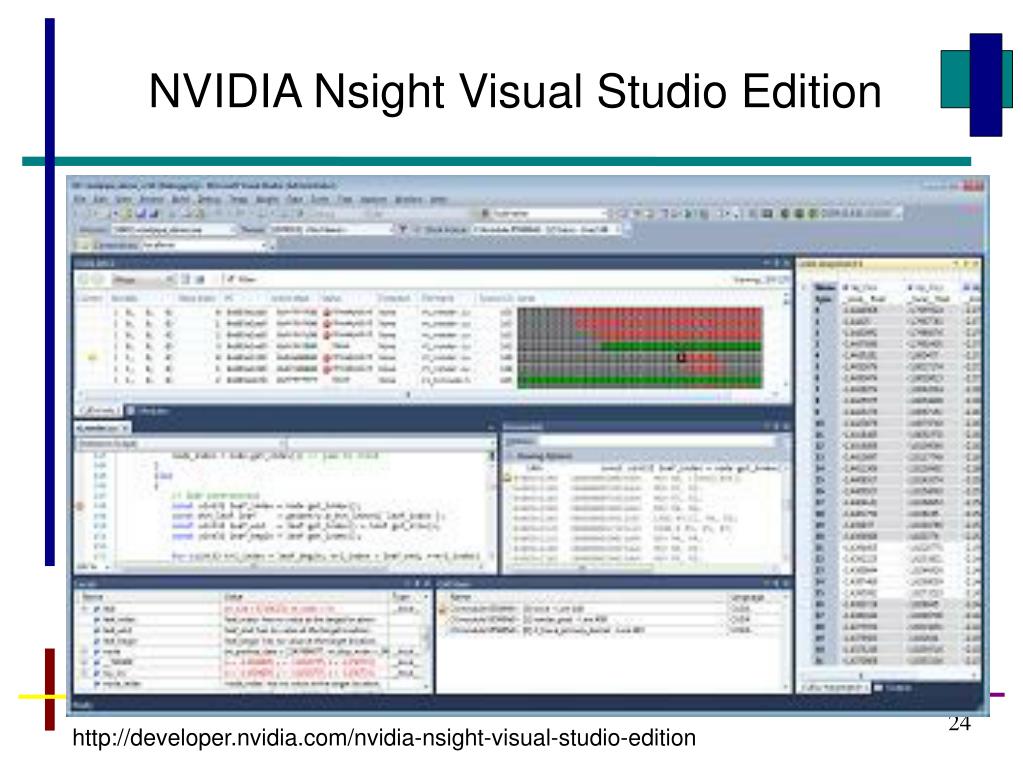Click the yellow current-instruction arrow in Disassembly

point(508,479)
